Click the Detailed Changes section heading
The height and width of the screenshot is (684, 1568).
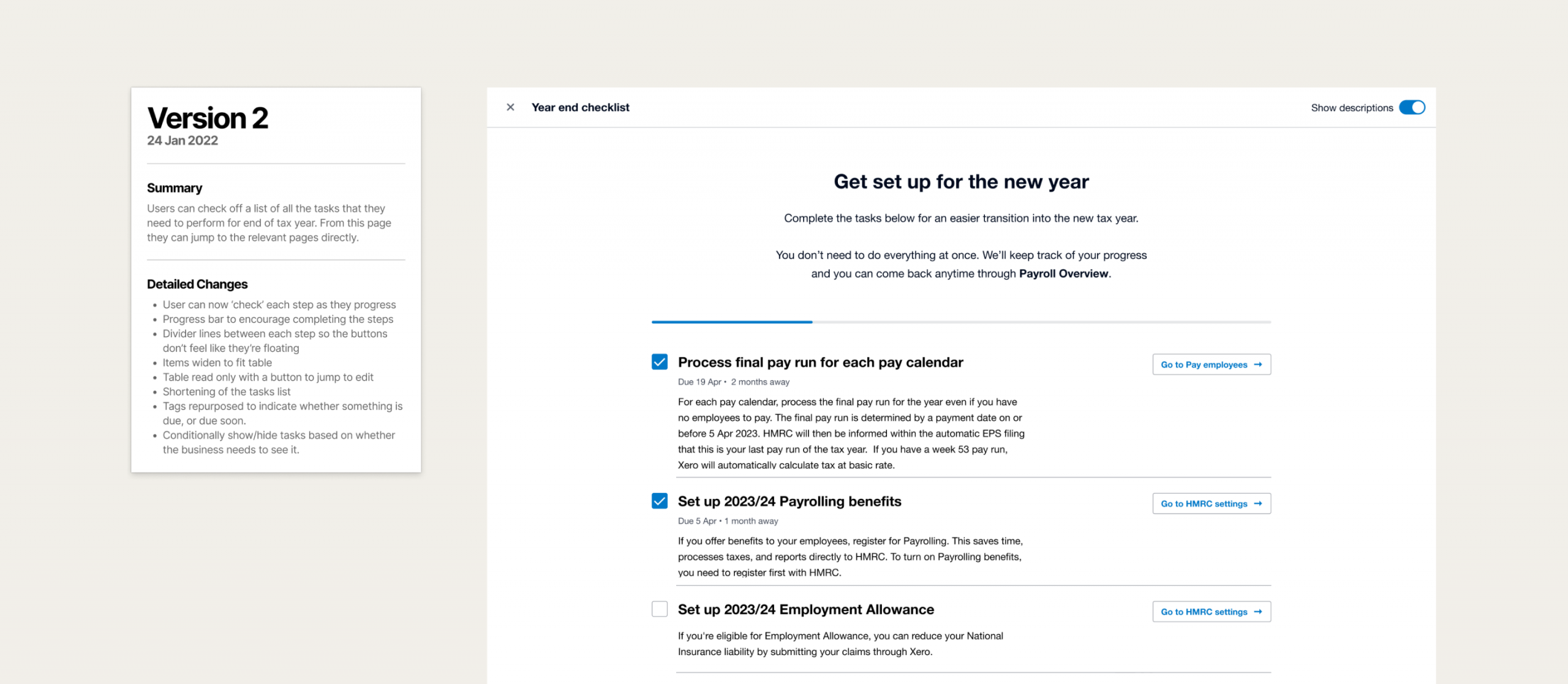(x=197, y=284)
